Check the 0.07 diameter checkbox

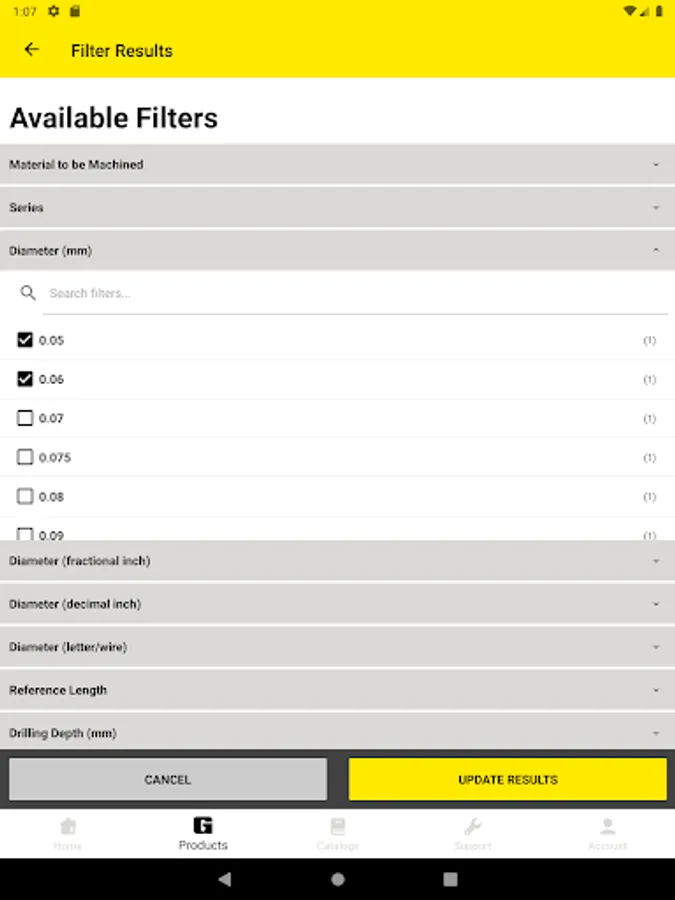coord(25,418)
